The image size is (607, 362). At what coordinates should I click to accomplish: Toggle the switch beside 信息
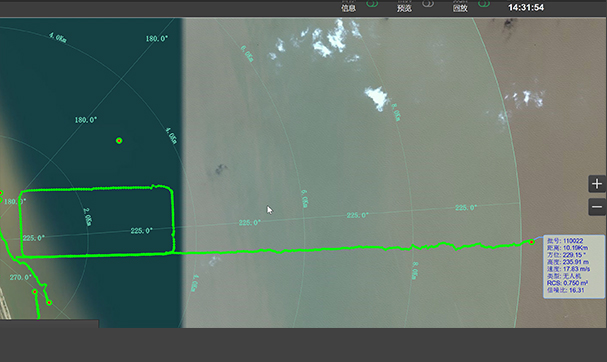click(372, 3)
